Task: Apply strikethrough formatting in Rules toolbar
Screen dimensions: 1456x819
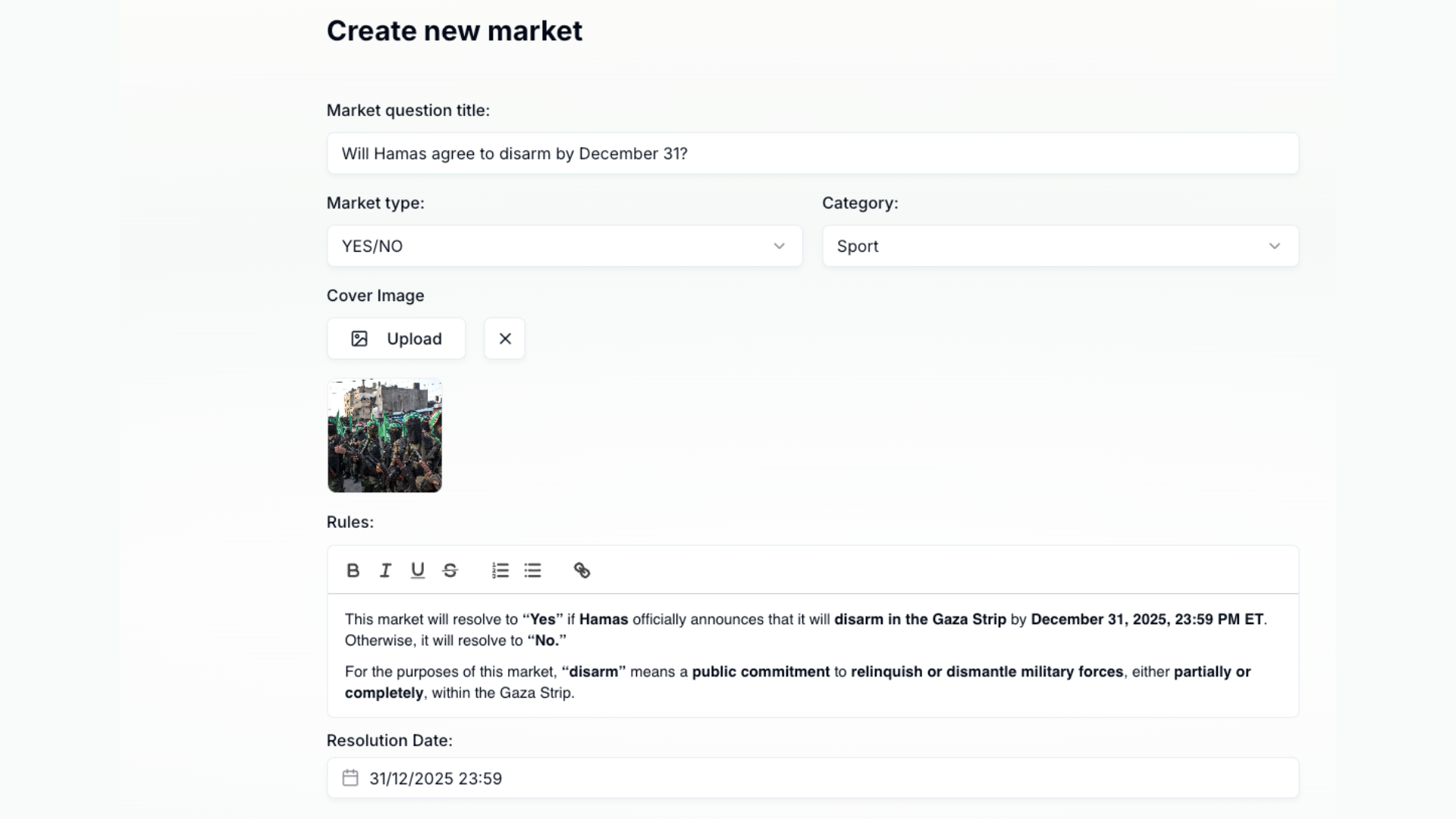Action: 450,570
